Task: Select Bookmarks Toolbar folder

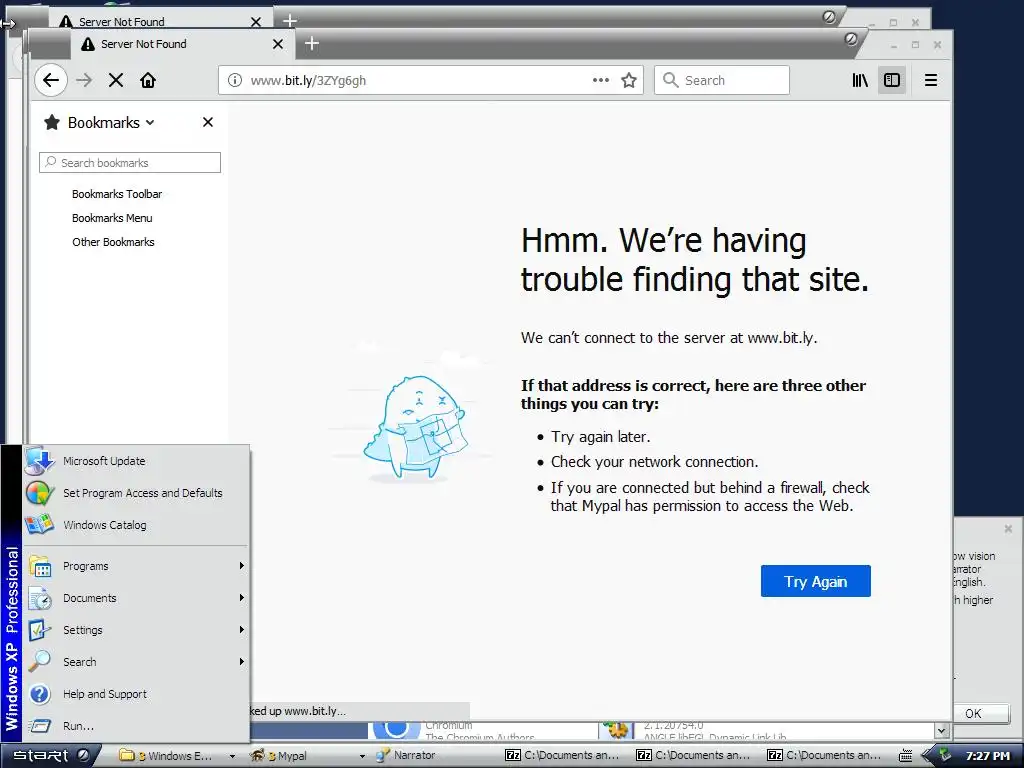Action: (x=117, y=194)
